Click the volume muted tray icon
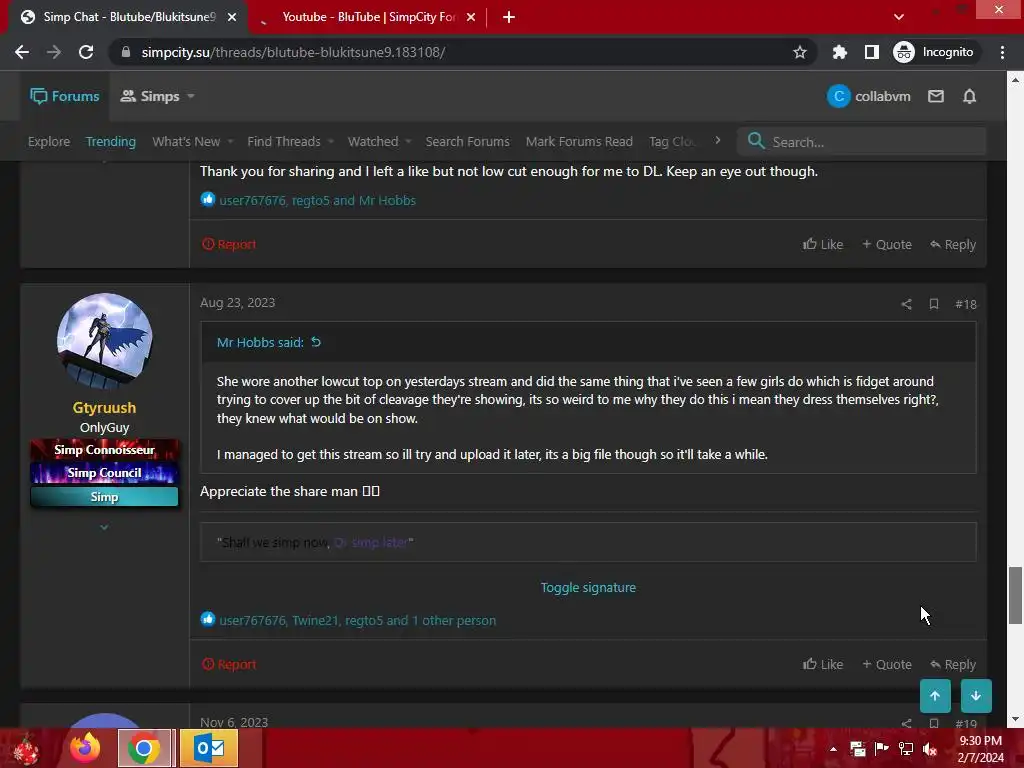The image size is (1024, 768). pyautogui.click(x=930, y=749)
